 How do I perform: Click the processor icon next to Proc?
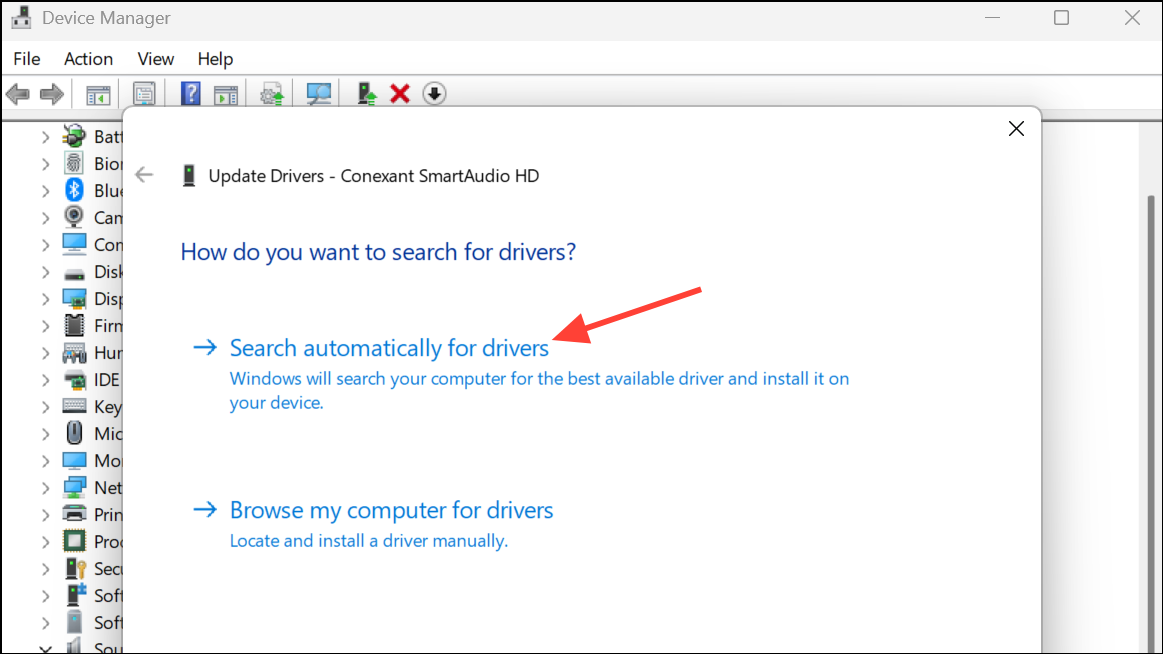[x=74, y=541]
